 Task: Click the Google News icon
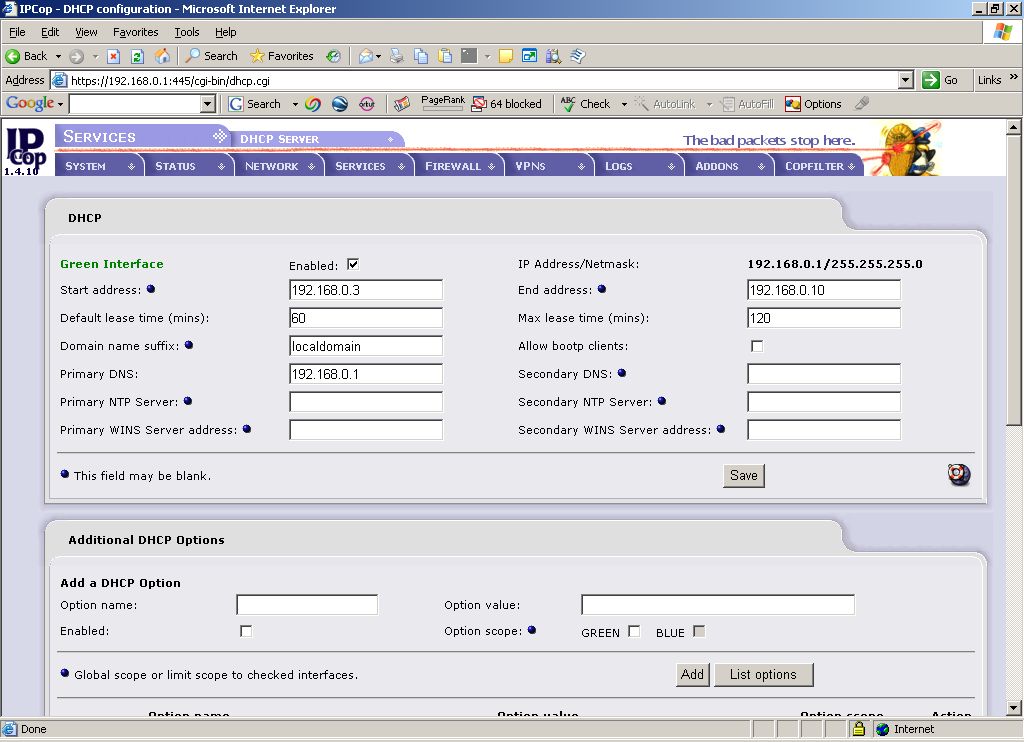tap(402, 104)
